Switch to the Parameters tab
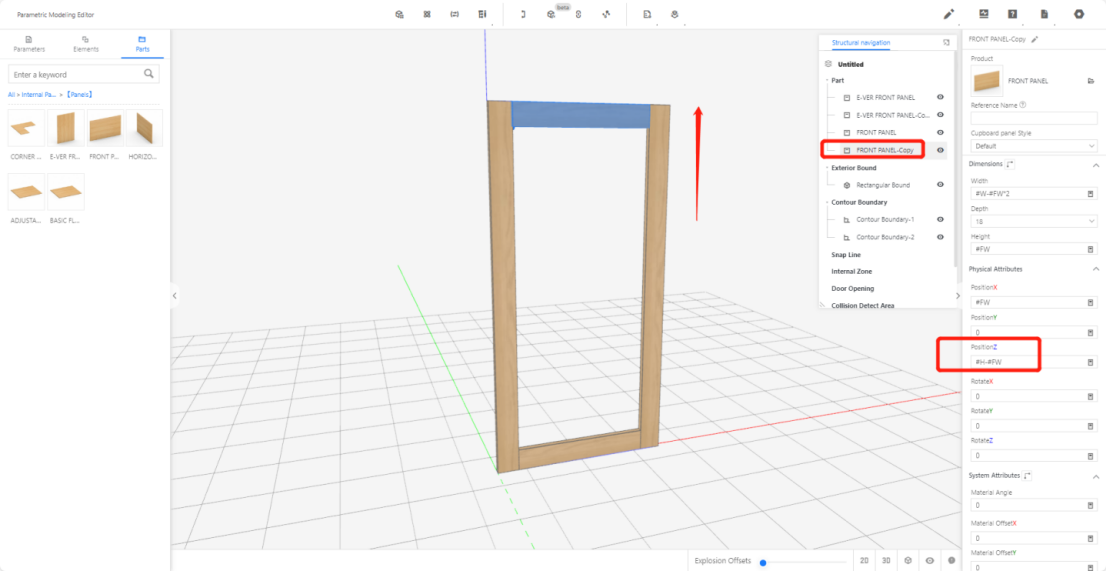The height and width of the screenshot is (571, 1107). coord(28,44)
